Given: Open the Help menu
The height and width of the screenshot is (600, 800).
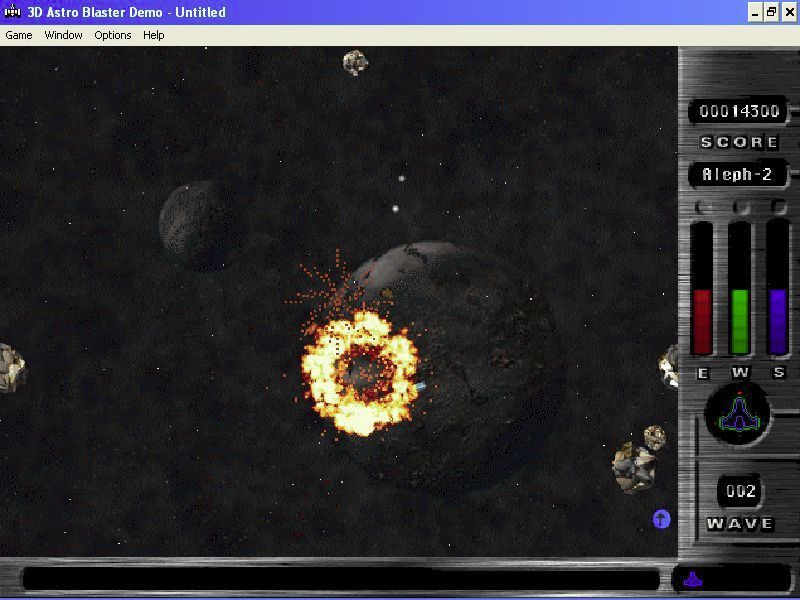Looking at the screenshot, I should point(152,35).
